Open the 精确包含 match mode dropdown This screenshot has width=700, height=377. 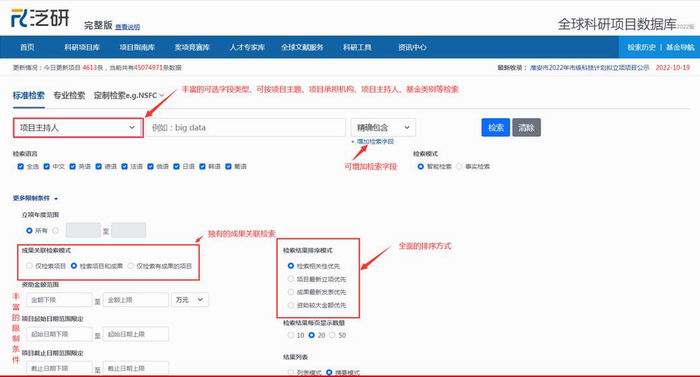pos(383,128)
